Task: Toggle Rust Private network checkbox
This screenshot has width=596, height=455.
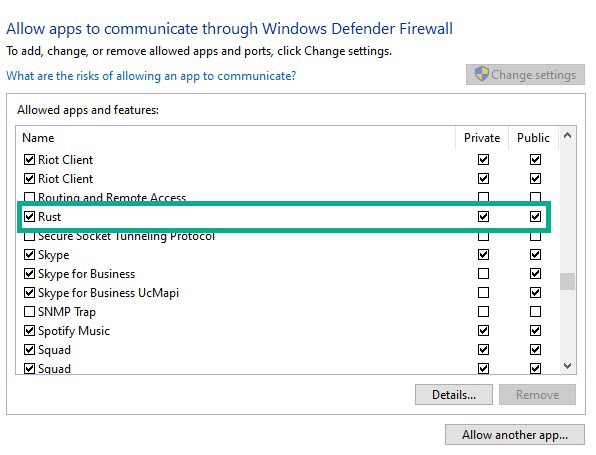Action: (483, 216)
